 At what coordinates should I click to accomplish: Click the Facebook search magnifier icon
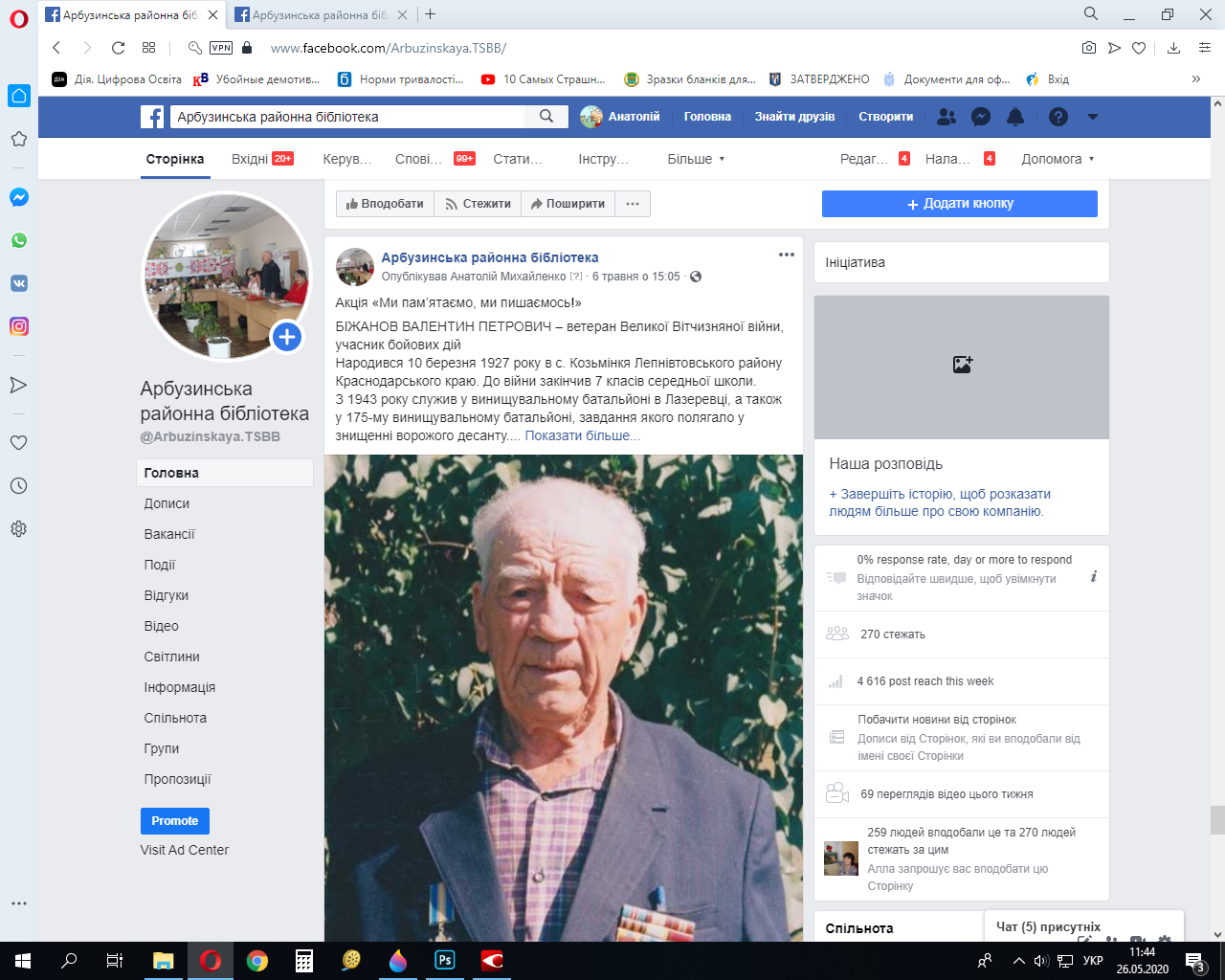[546, 117]
